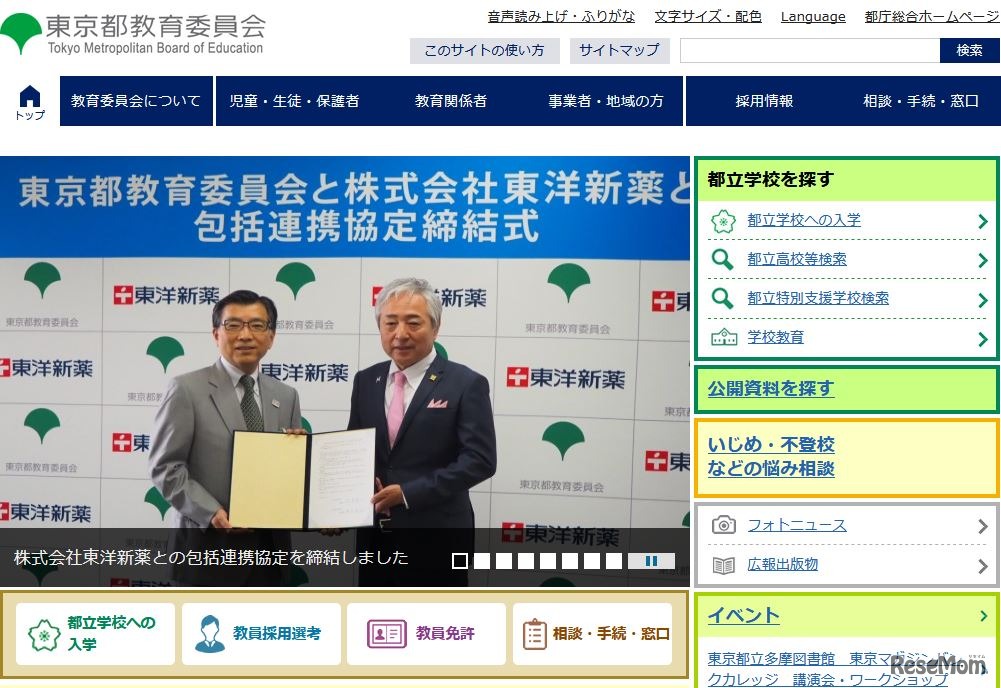Click chevron arrow in イベント header

[x=983, y=616]
